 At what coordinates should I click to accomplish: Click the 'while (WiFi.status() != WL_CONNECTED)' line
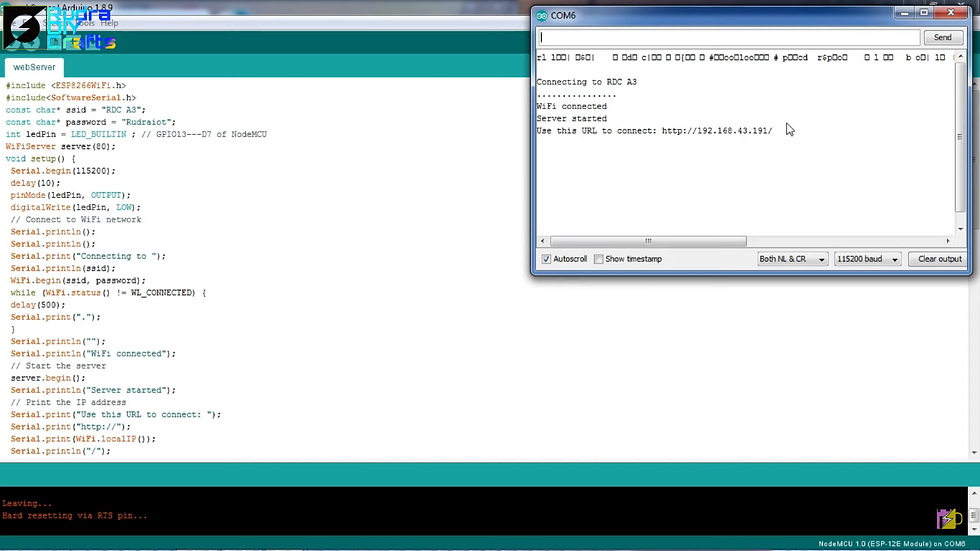coord(108,293)
